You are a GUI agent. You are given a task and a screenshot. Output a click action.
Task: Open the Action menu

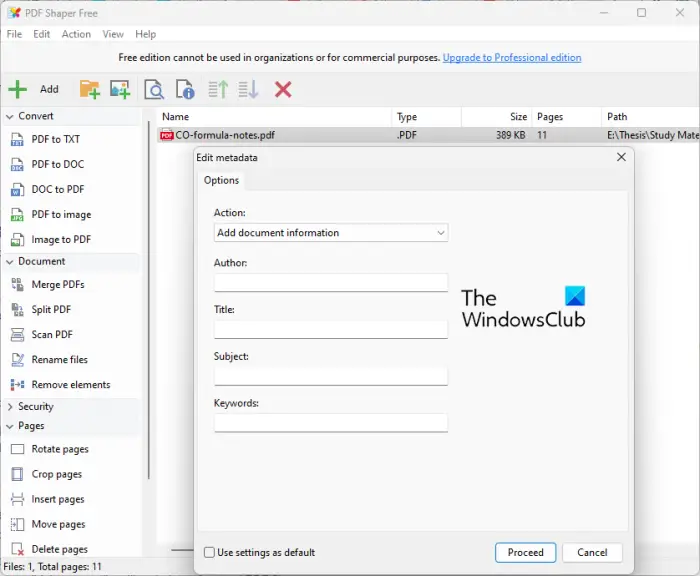click(76, 34)
